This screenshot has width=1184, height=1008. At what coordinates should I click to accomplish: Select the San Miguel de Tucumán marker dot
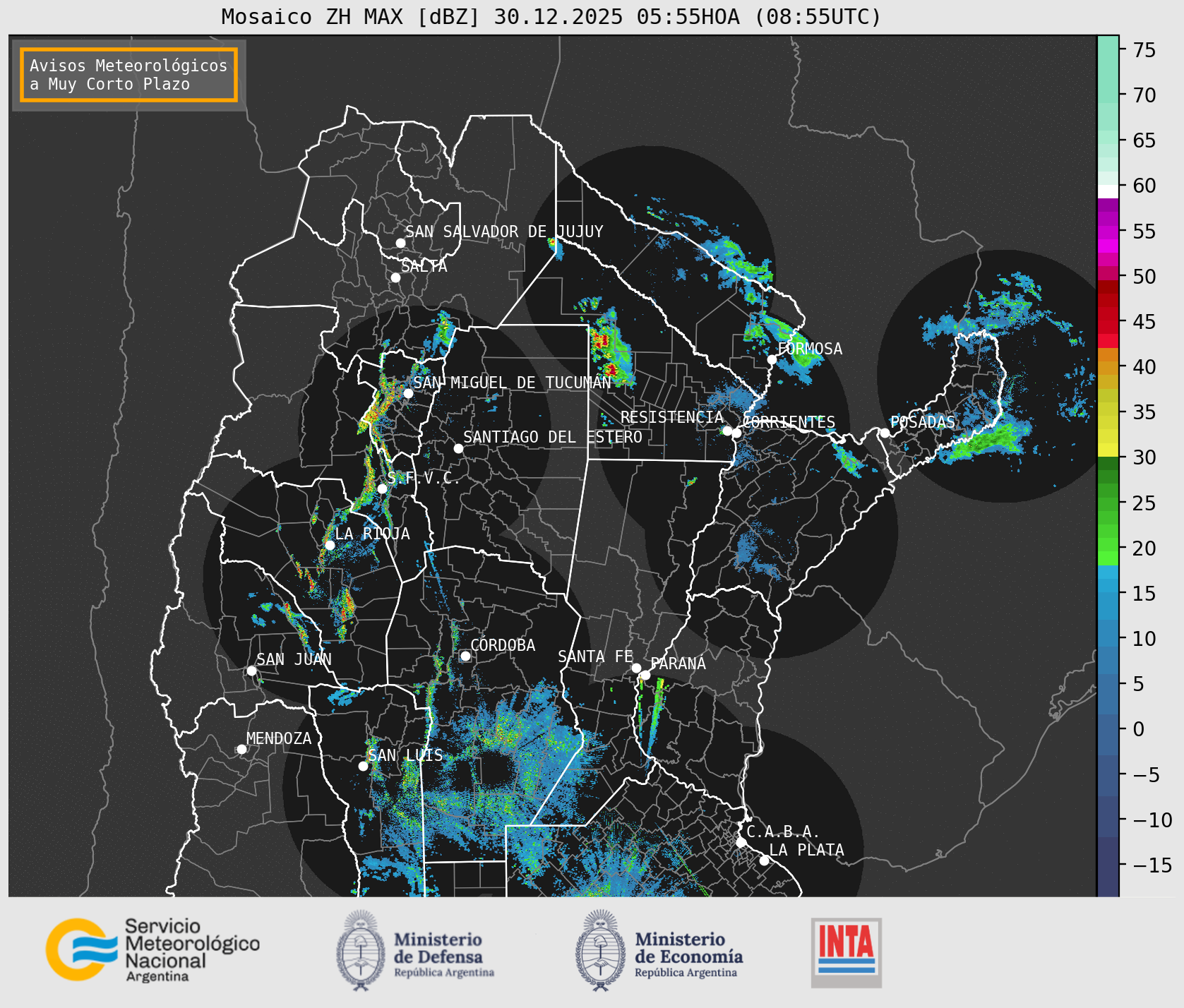(x=408, y=393)
